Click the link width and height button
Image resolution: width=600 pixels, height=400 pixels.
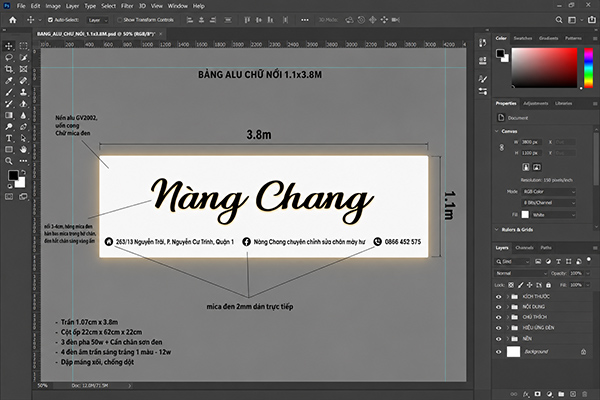pyautogui.click(x=502, y=147)
